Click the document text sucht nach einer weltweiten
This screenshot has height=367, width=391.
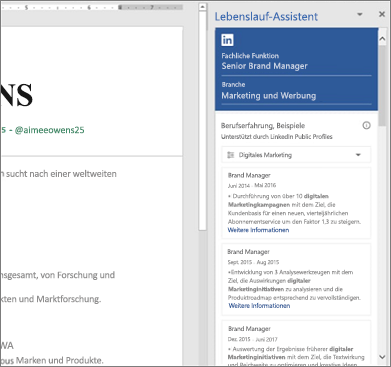point(61,174)
